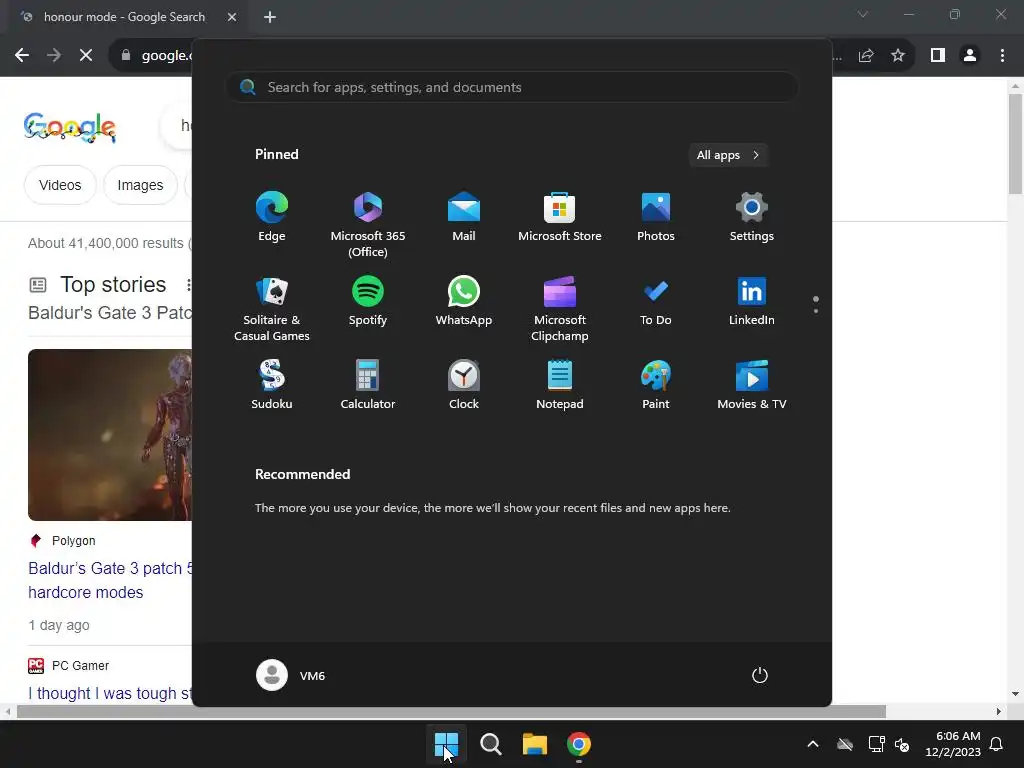Image resolution: width=1024 pixels, height=768 pixels.
Task: Open taskbar Search
Action: coord(490,744)
